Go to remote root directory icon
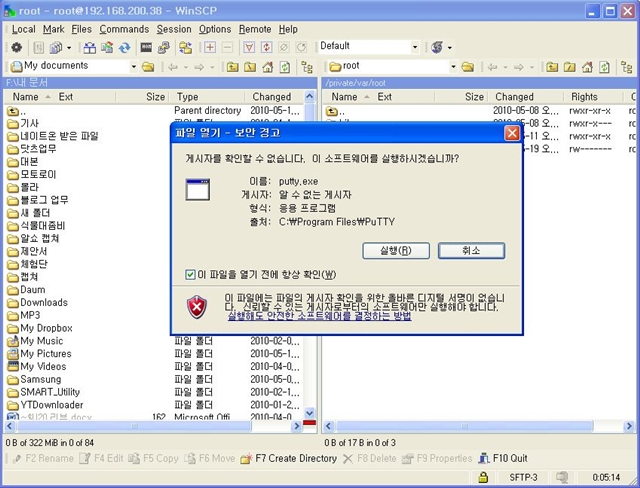The width and height of the screenshot is (640, 488). click(x=569, y=67)
